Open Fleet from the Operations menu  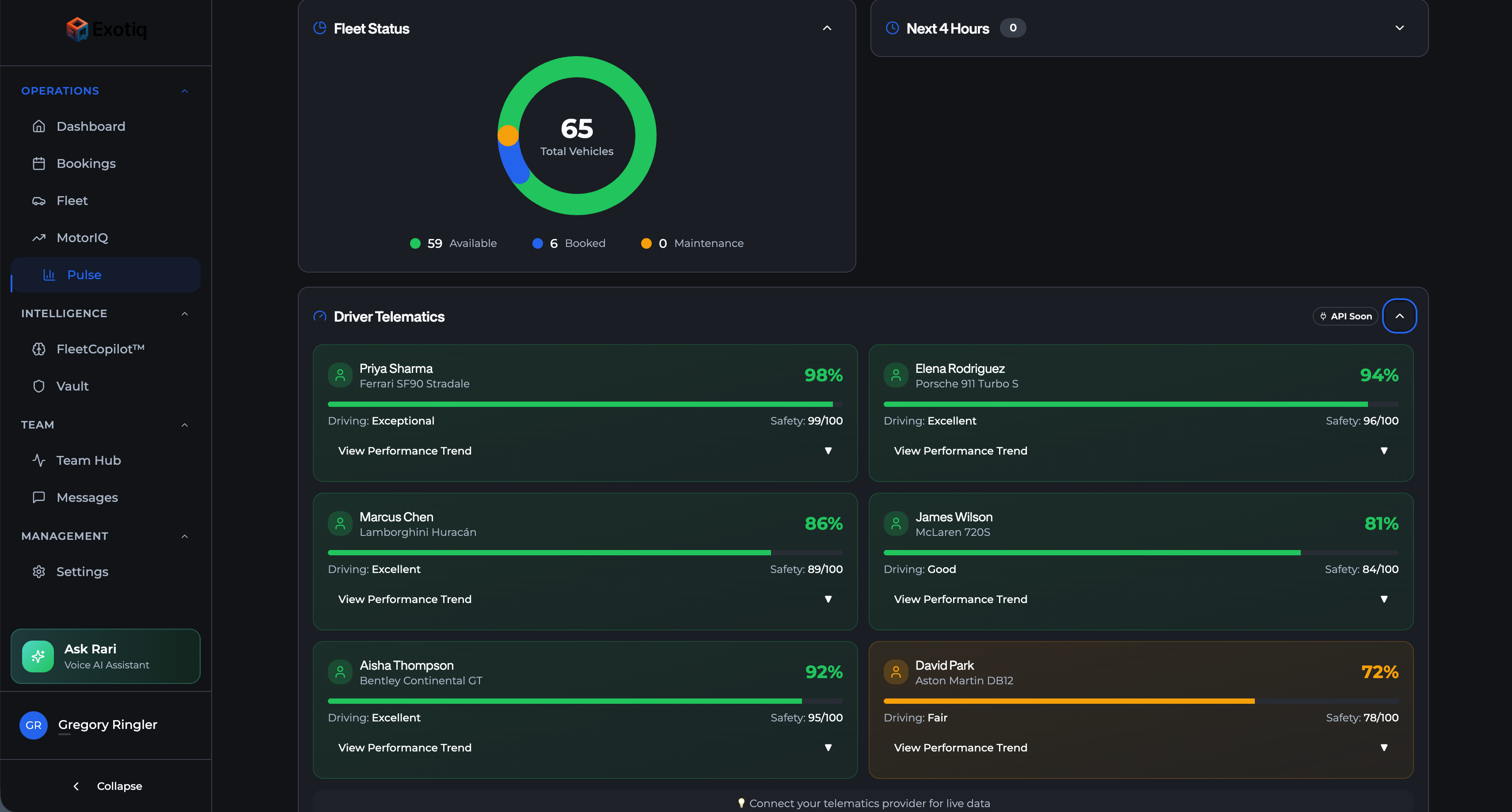point(72,200)
